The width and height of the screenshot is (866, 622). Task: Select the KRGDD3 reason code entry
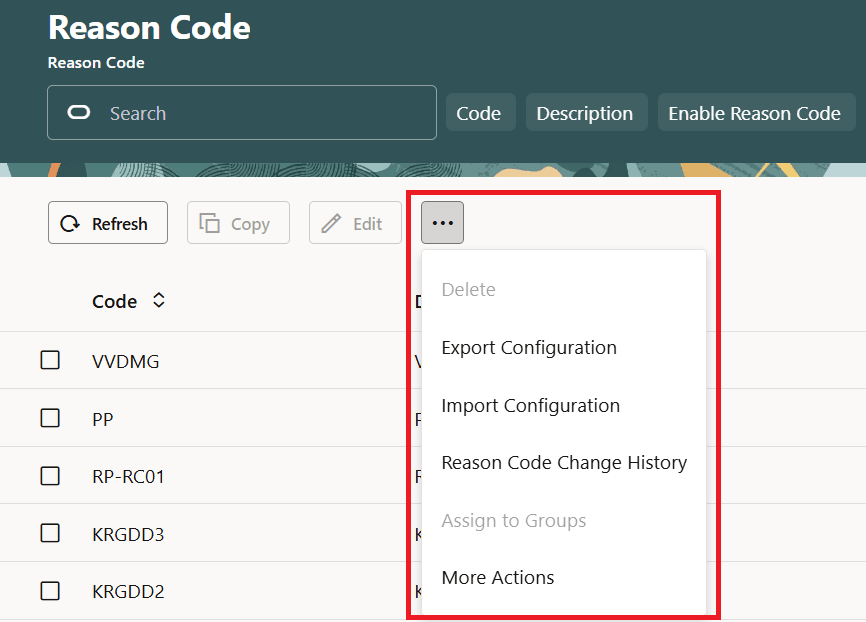(x=128, y=534)
